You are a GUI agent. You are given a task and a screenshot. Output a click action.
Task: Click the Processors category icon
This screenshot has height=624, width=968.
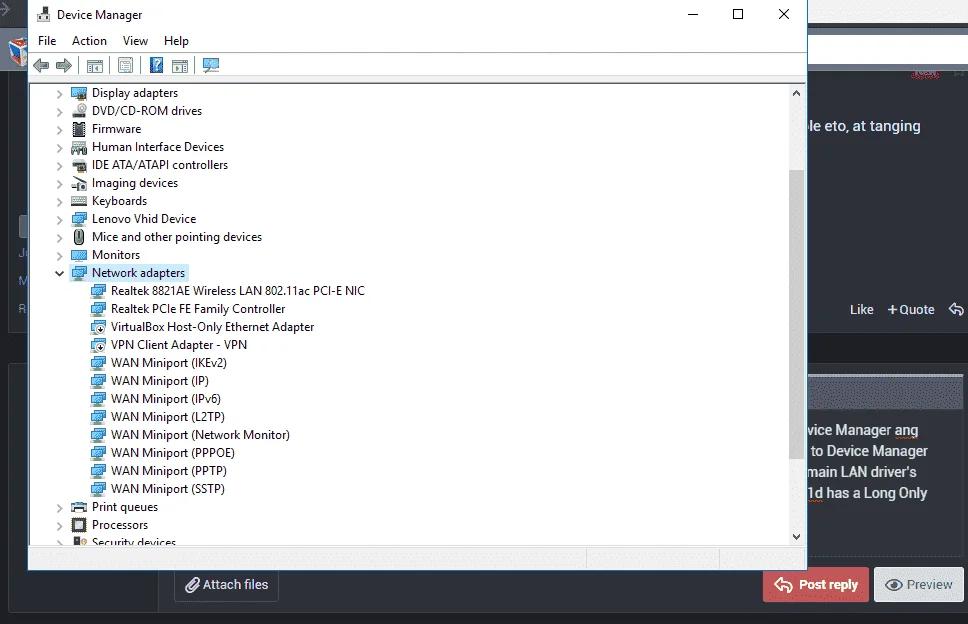tap(79, 525)
